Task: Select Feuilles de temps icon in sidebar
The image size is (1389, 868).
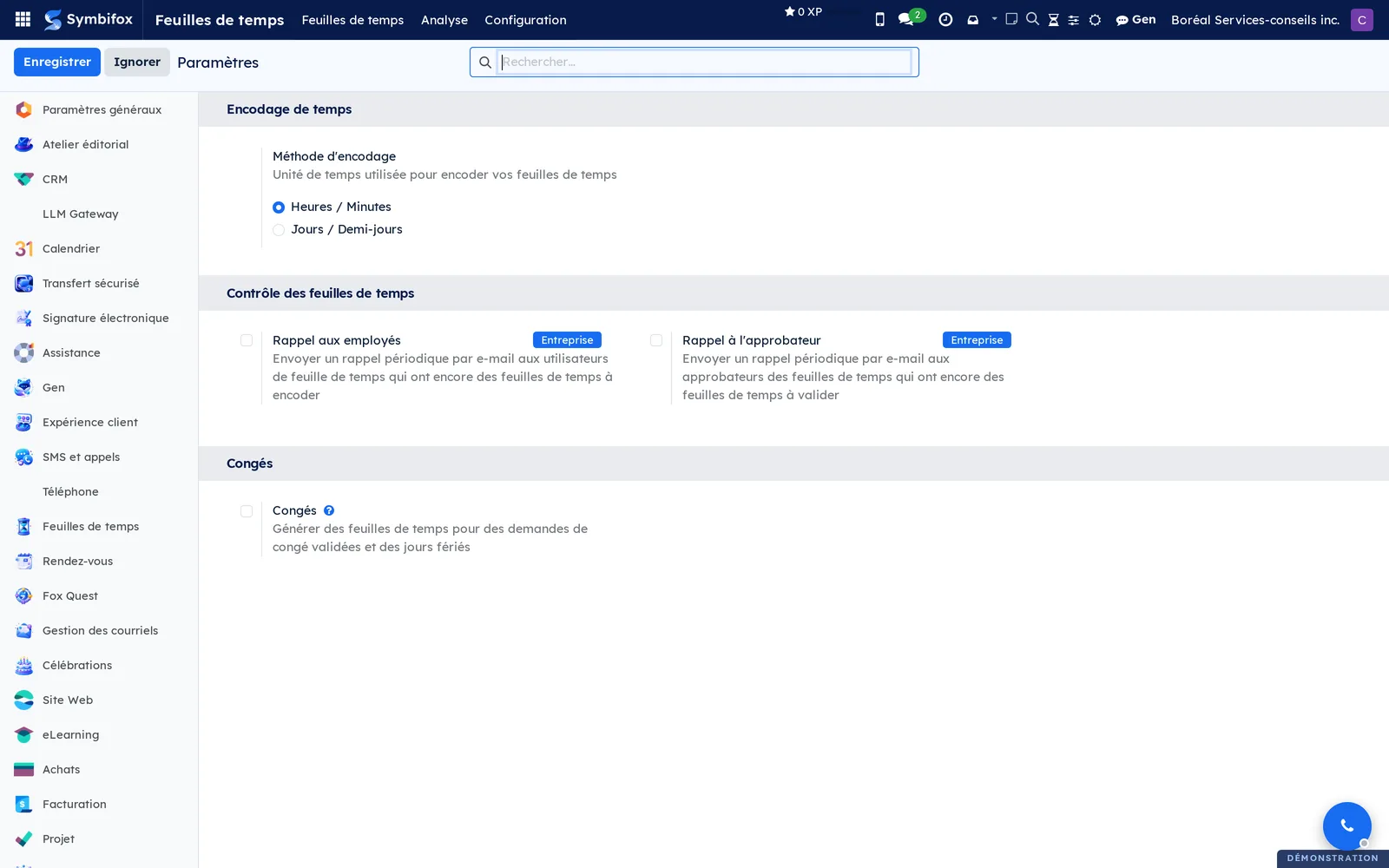Action: (23, 526)
